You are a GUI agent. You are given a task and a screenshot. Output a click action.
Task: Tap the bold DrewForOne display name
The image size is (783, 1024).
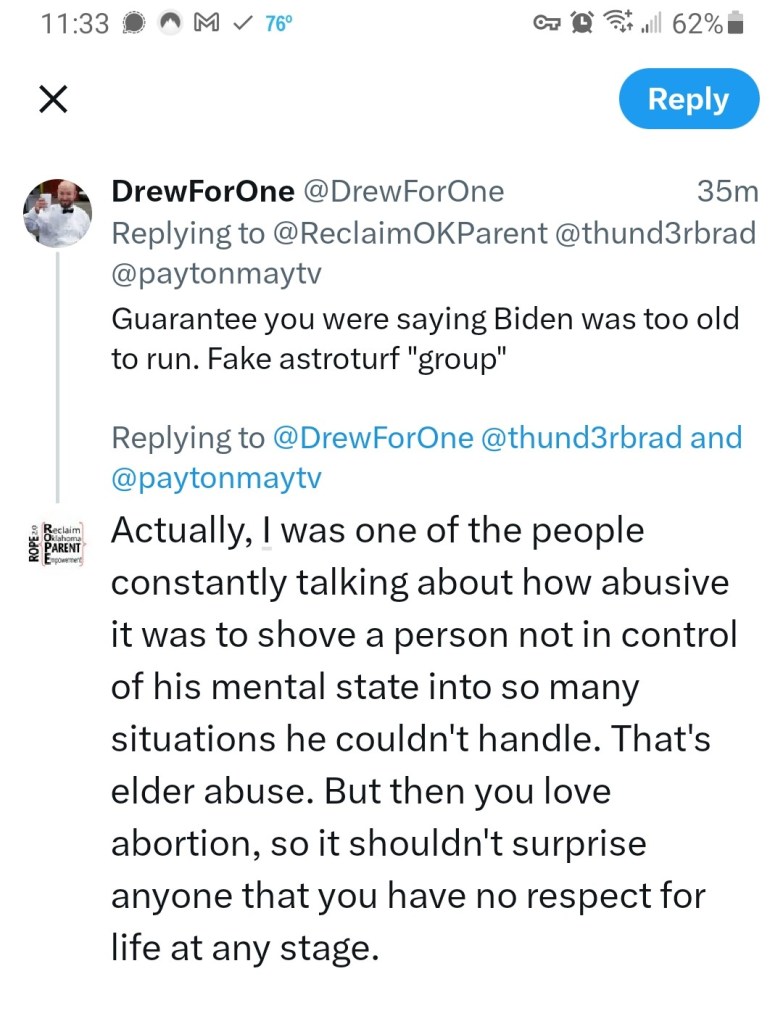[203, 191]
